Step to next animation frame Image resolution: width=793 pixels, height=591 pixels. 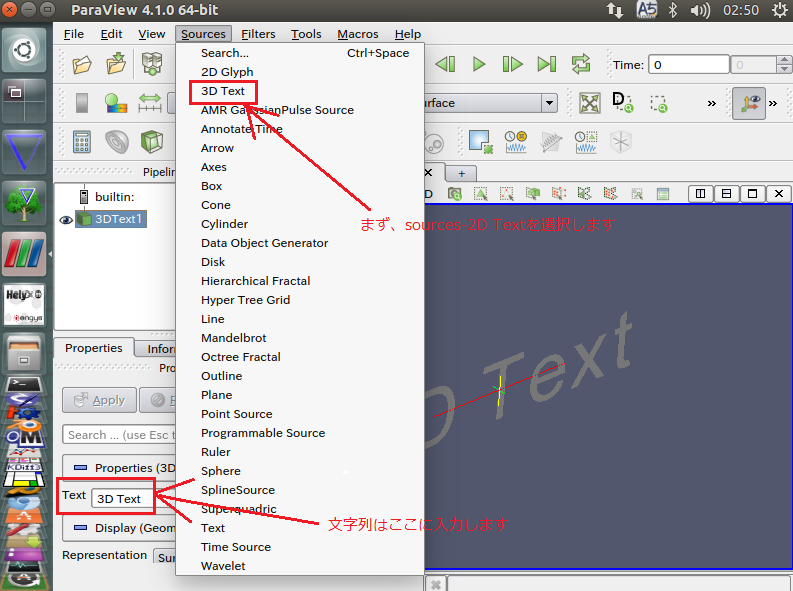tap(512, 64)
